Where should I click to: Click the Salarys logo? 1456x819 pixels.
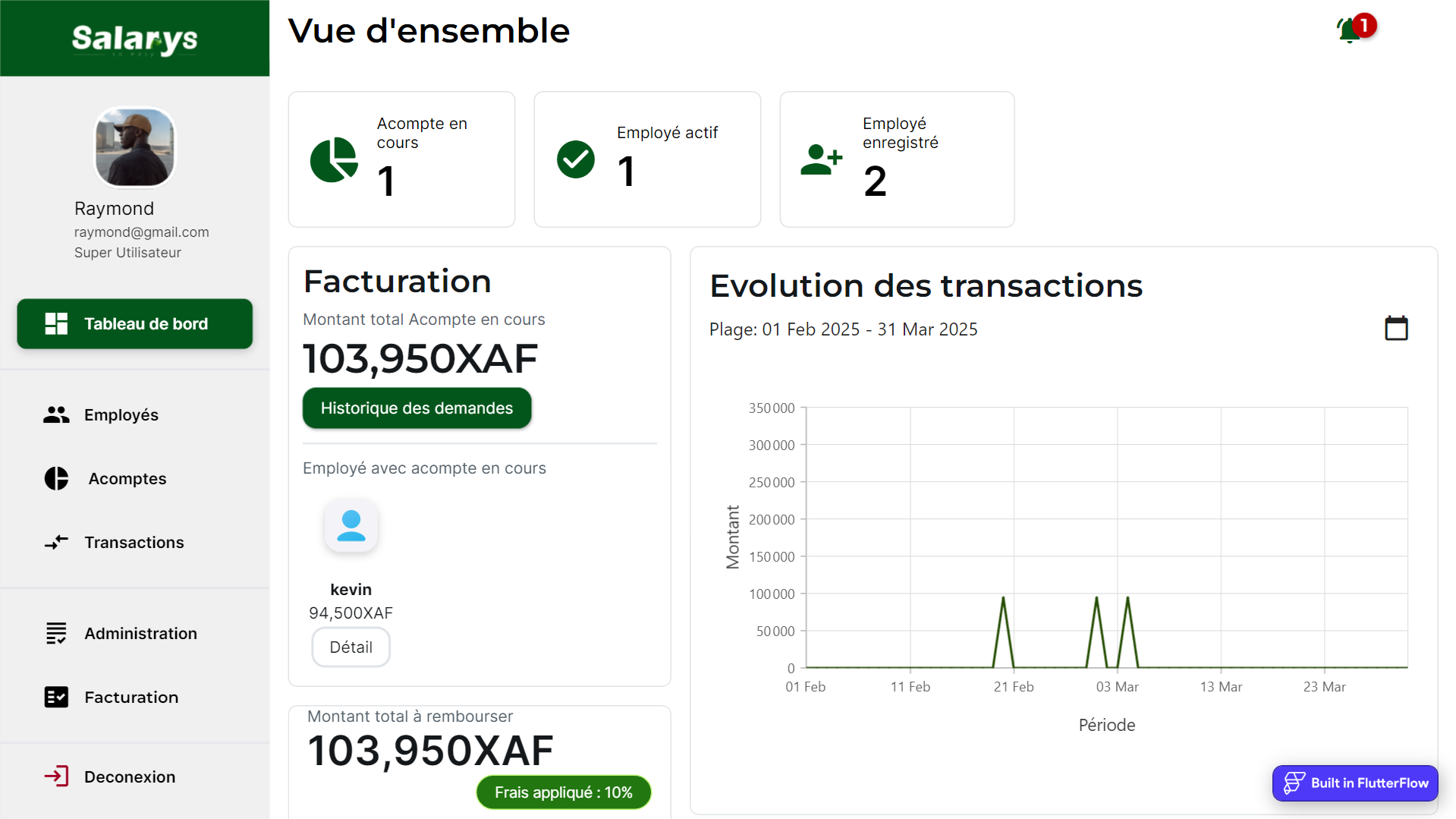(135, 39)
